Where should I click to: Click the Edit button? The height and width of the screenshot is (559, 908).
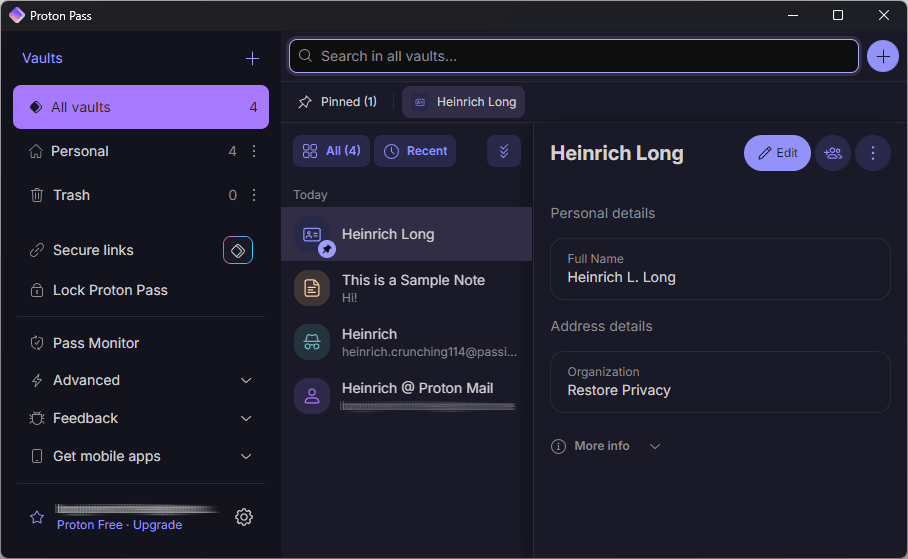tap(777, 153)
